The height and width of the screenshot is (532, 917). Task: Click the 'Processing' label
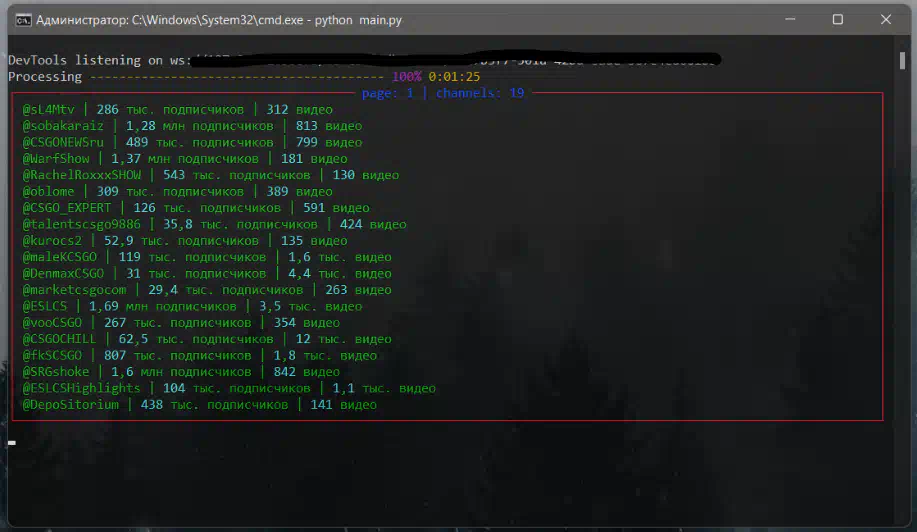click(x=45, y=77)
